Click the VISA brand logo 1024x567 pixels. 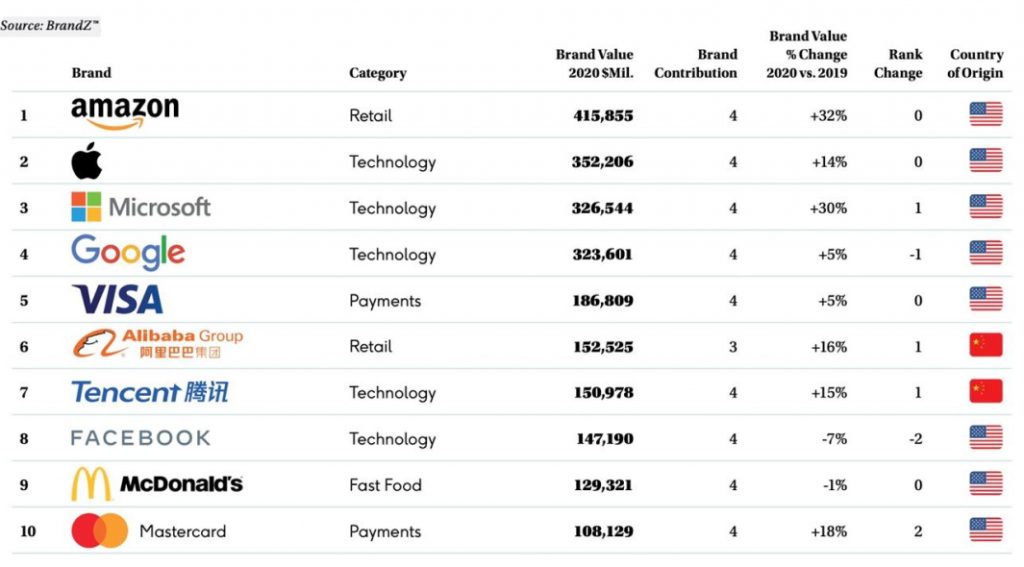117,300
